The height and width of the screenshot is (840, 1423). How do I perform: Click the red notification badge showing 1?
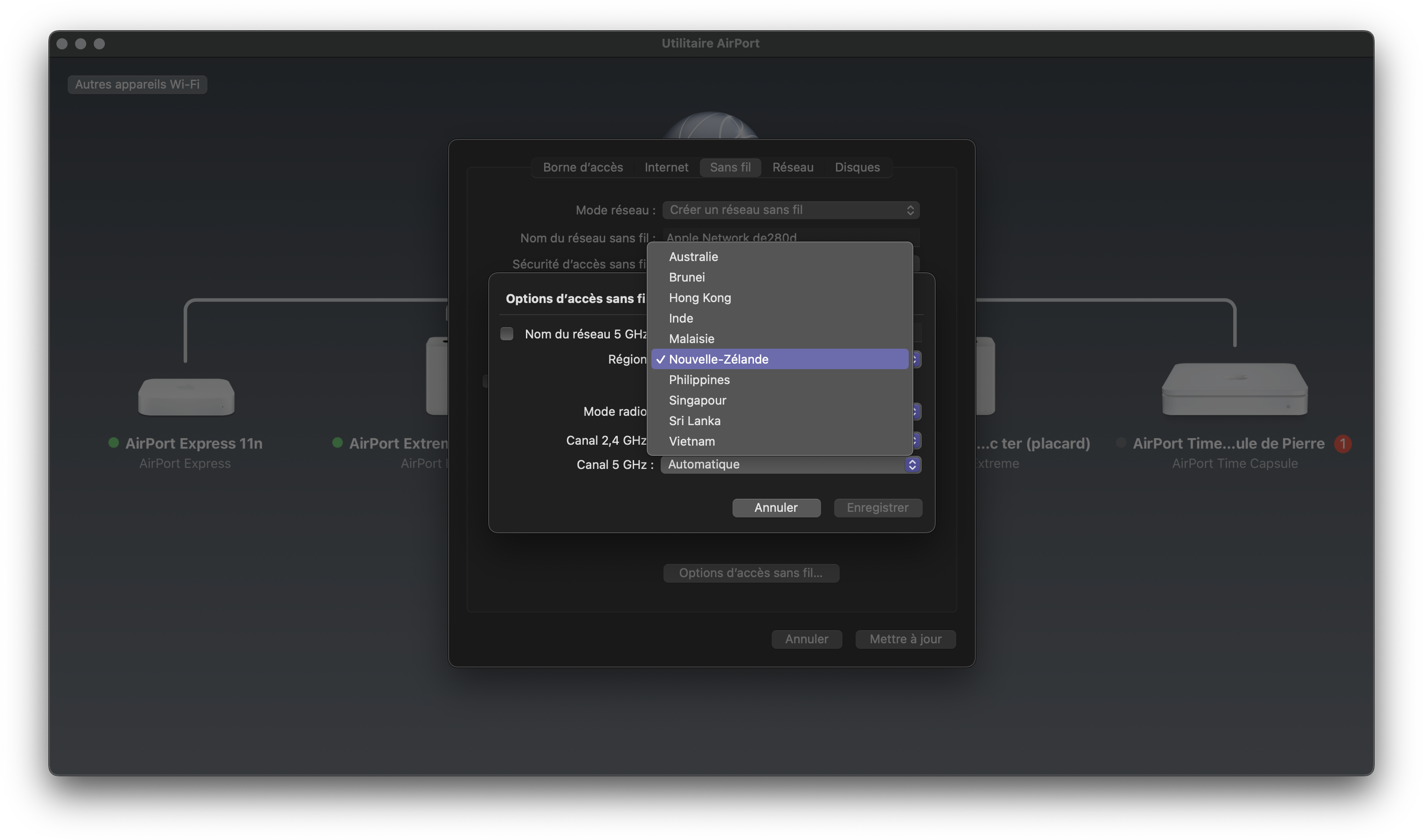[1342, 444]
